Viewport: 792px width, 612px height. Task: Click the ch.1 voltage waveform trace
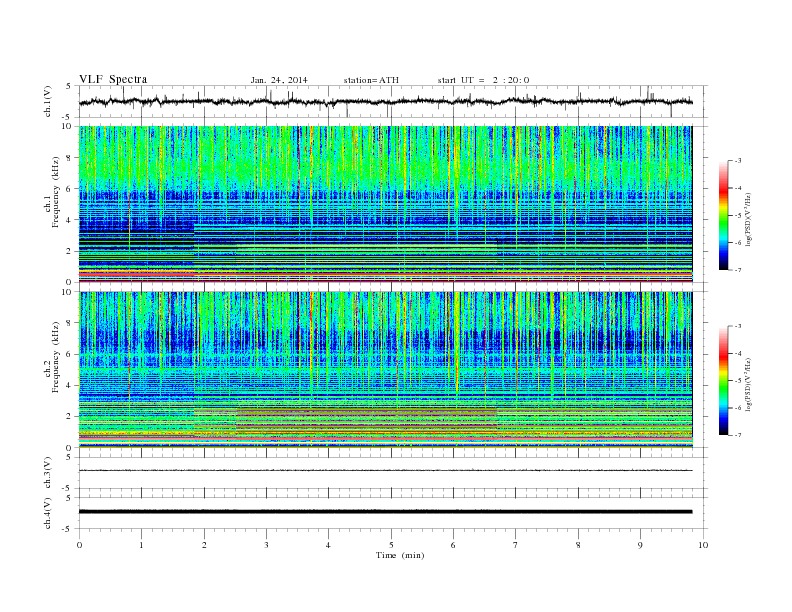pos(386,101)
